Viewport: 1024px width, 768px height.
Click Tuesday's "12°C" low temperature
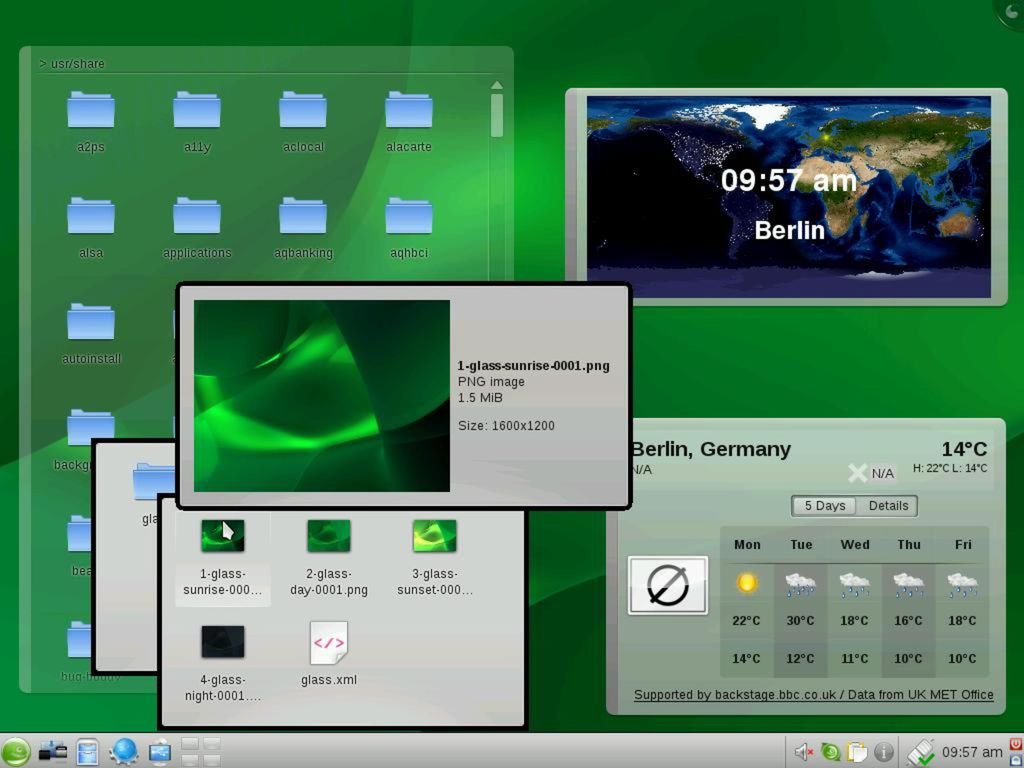pyautogui.click(x=800, y=658)
